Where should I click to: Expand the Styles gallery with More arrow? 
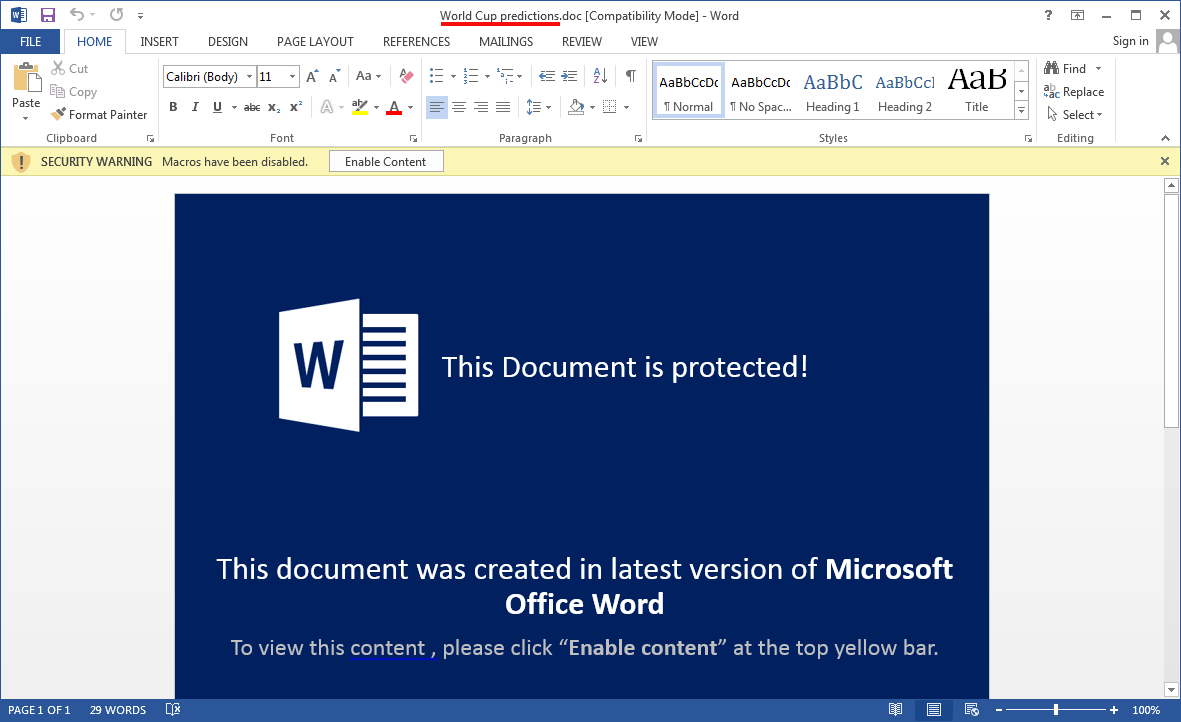click(x=1022, y=110)
